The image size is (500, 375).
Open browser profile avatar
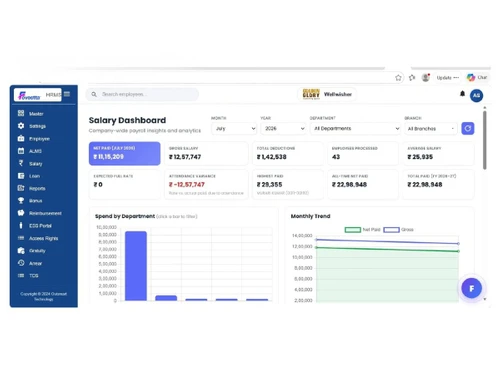tap(425, 78)
